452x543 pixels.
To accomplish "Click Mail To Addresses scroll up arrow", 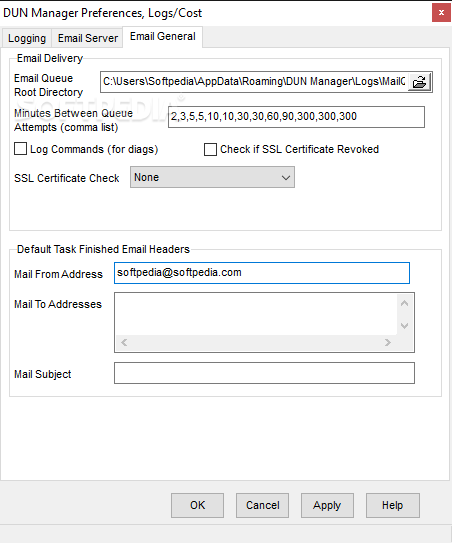I will [404, 304].
